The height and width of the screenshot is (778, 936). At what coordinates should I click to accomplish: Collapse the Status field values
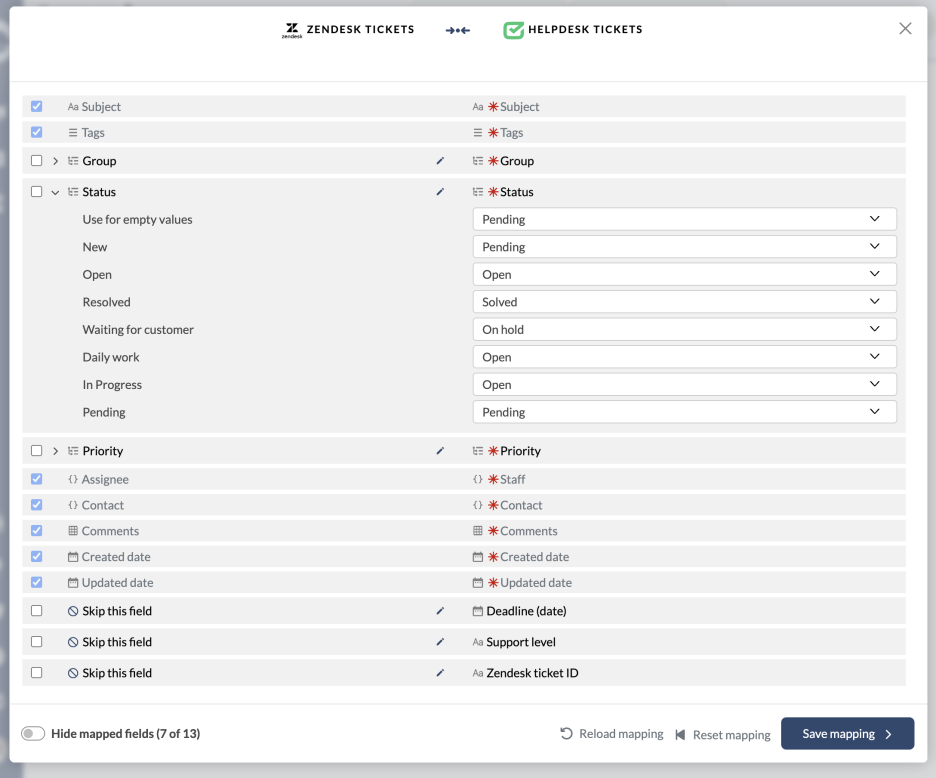coord(56,192)
